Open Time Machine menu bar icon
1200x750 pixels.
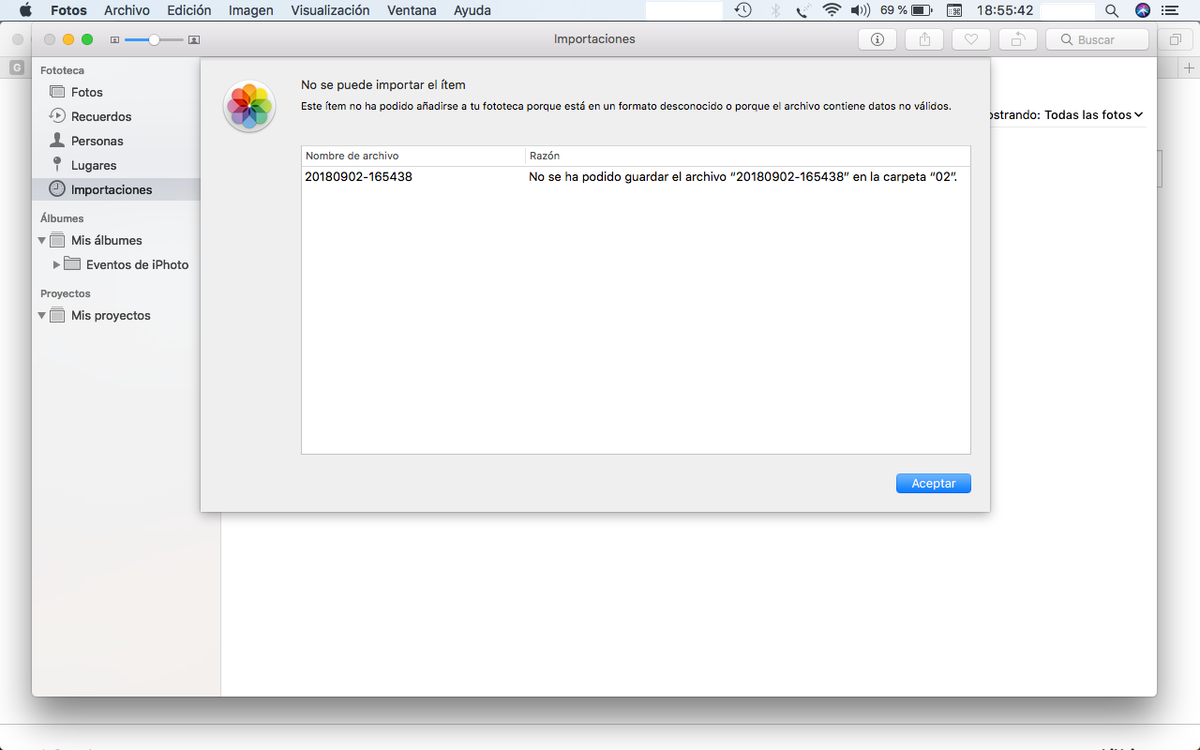coord(743,10)
